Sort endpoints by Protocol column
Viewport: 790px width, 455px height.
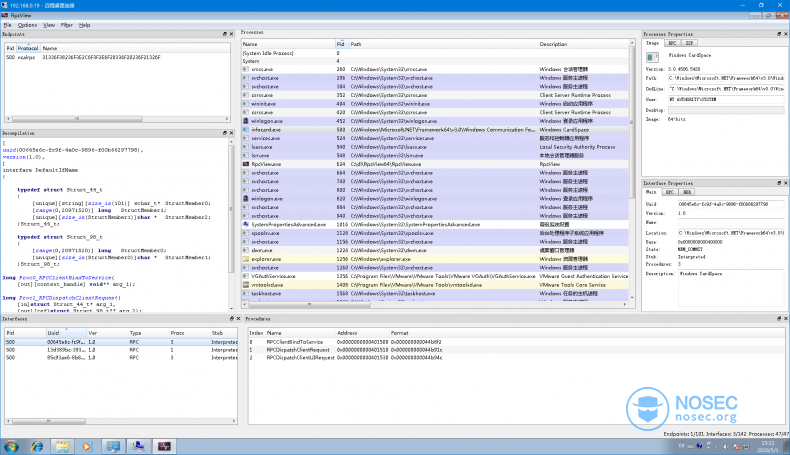(28, 48)
